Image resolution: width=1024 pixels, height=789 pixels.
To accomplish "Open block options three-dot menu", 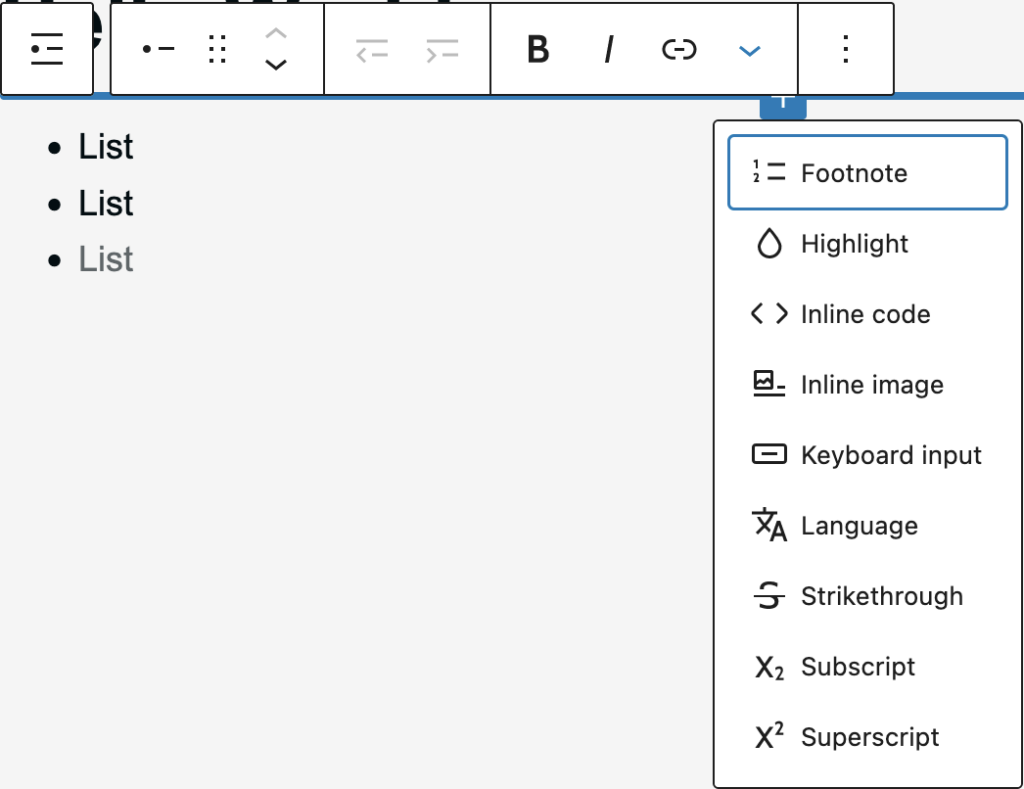I will tap(846, 49).
